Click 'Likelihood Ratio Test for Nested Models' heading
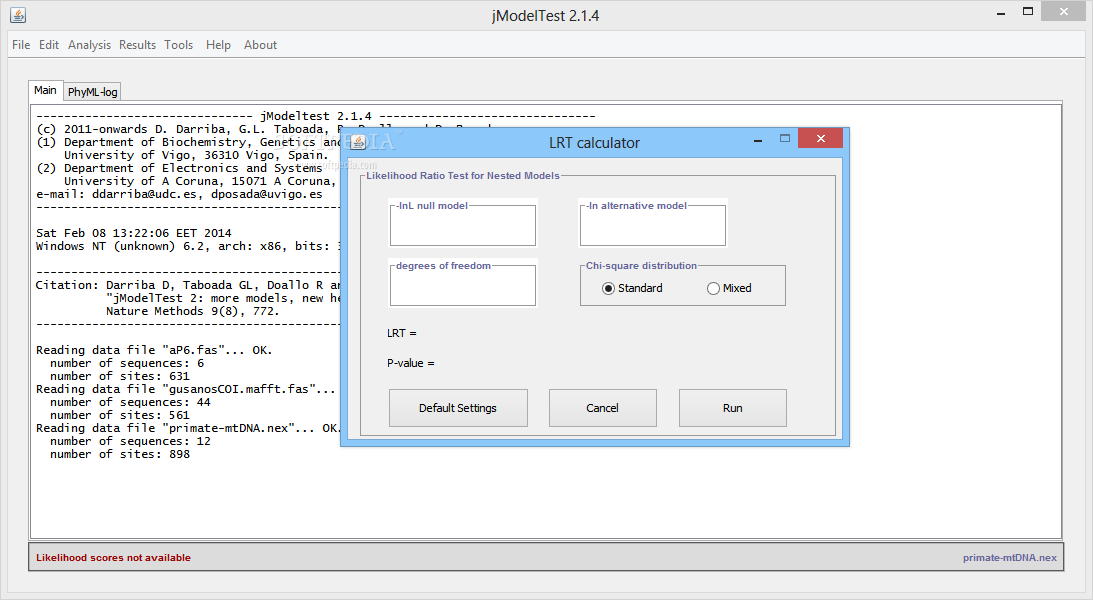Viewport: 1093px width, 600px height. pyautogui.click(x=463, y=176)
